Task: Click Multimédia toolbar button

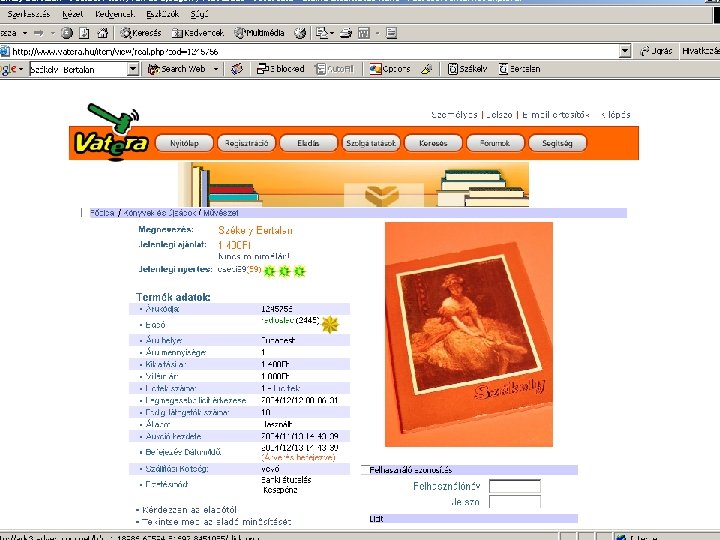Action: [259, 33]
